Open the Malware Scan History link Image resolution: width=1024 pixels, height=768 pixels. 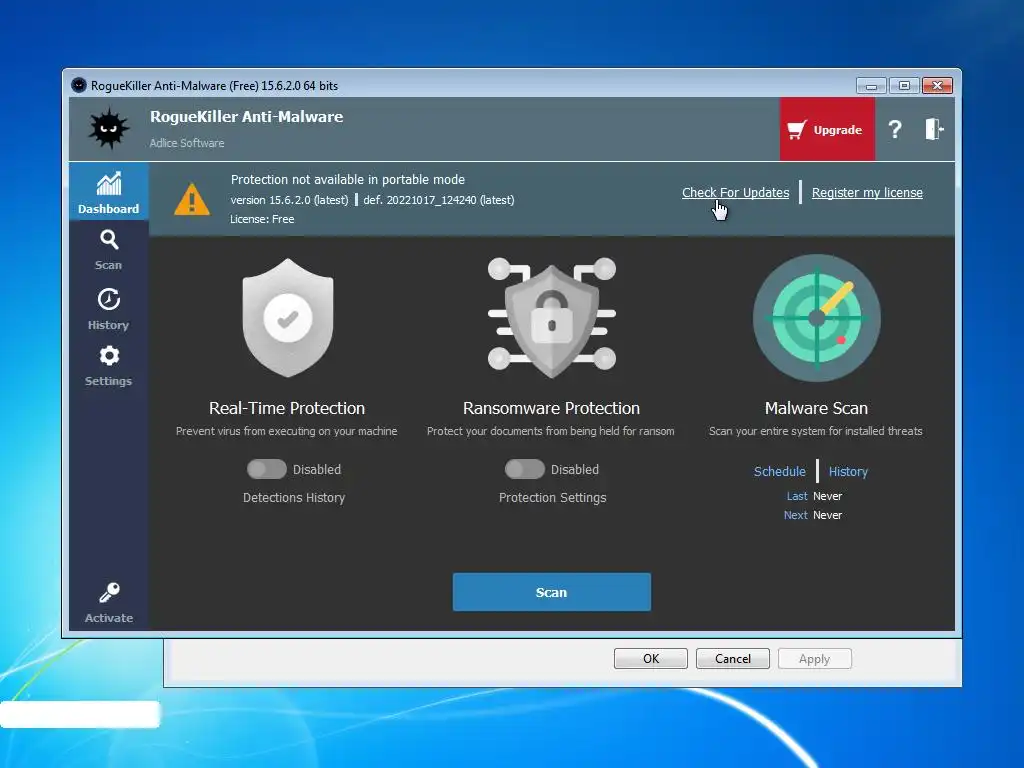coord(848,472)
